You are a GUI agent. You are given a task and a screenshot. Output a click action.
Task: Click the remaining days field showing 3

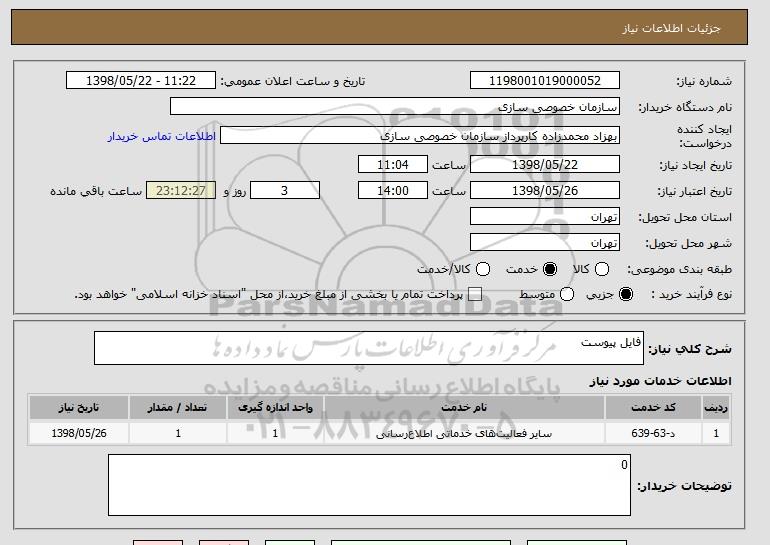coord(285,191)
